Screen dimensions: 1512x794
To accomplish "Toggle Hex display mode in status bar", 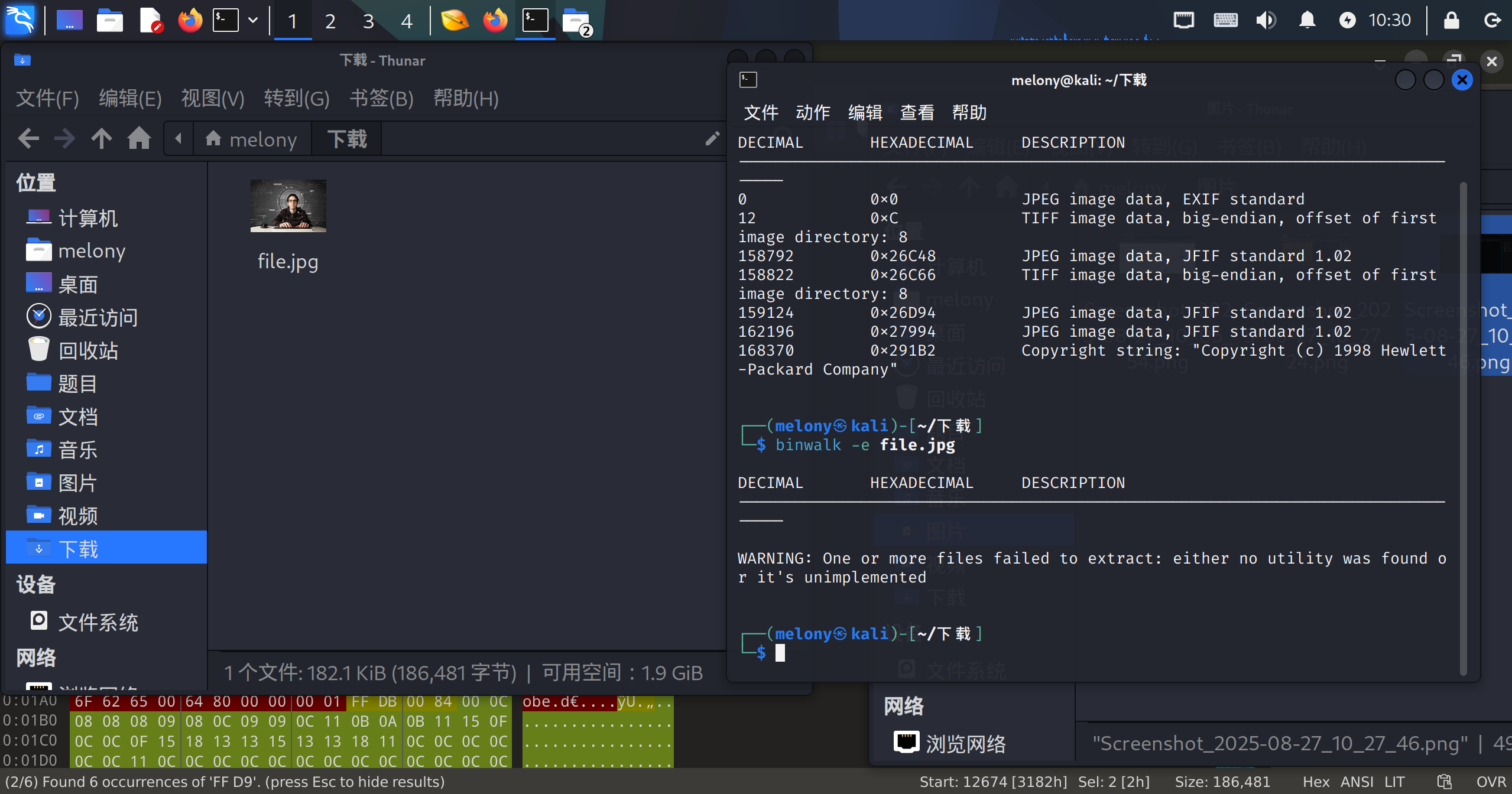I will (x=1316, y=782).
